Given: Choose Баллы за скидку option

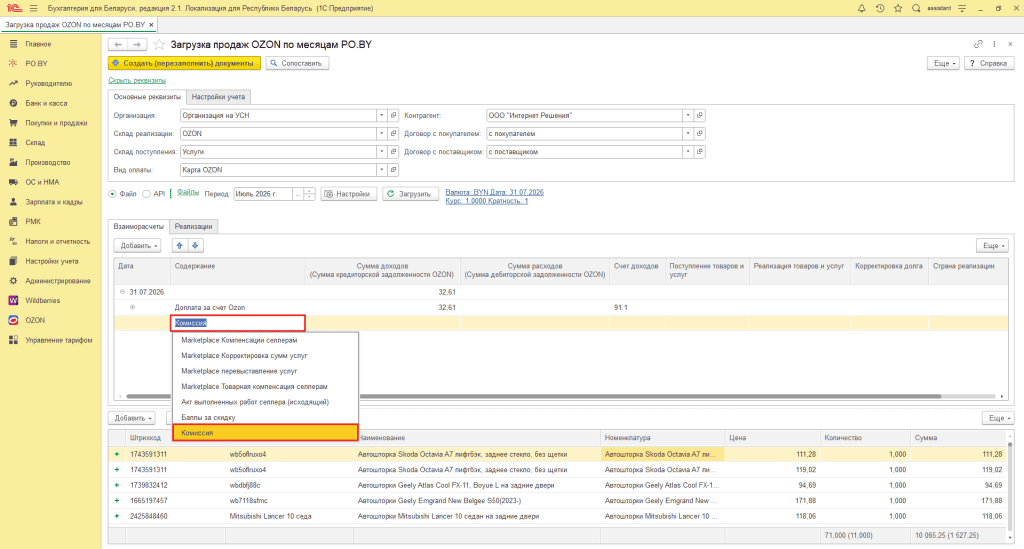Looking at the screenshot, I should coord(265,417).
